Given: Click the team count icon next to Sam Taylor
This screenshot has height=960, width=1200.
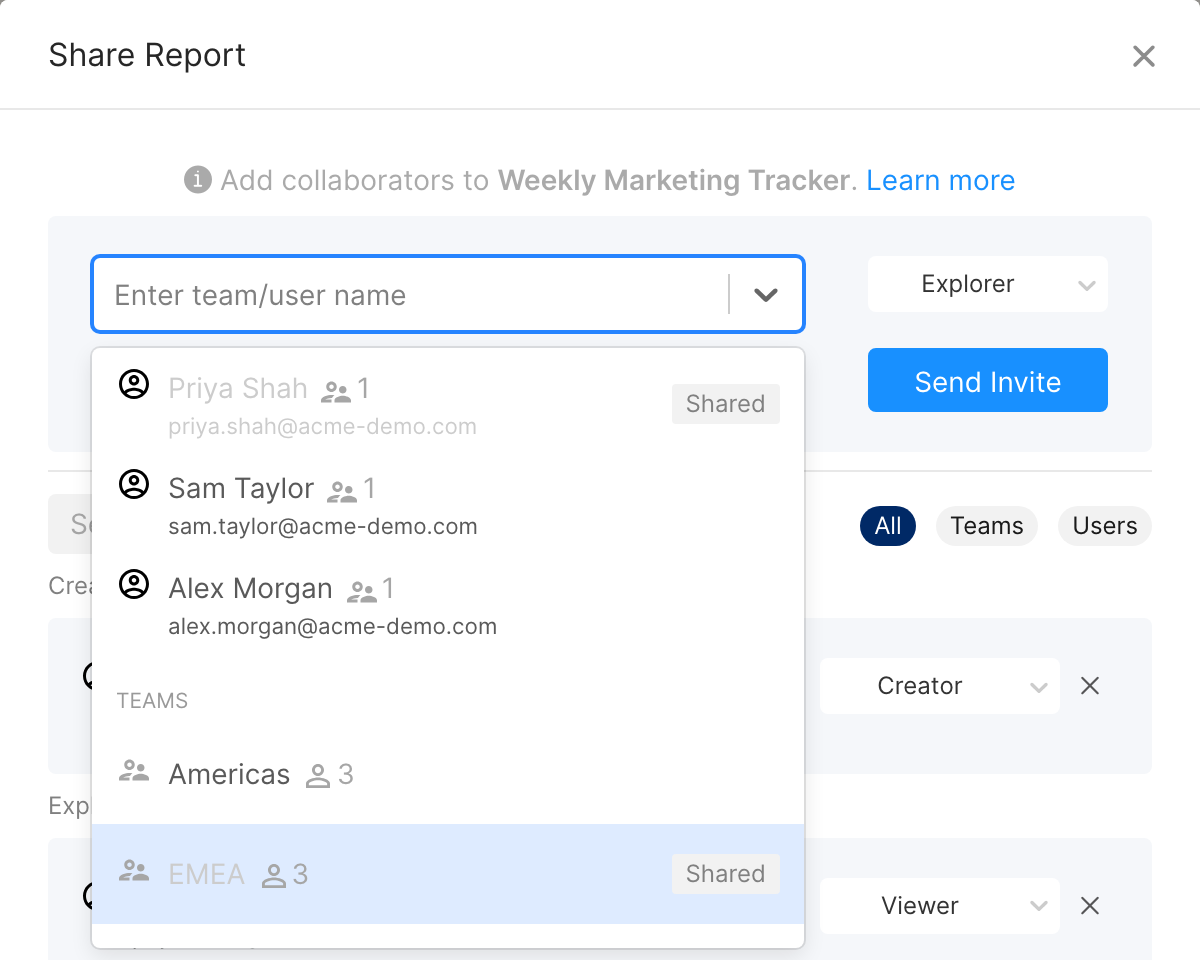Looking at the screenshot, I should pyautogui.click(x=342, y=491).
